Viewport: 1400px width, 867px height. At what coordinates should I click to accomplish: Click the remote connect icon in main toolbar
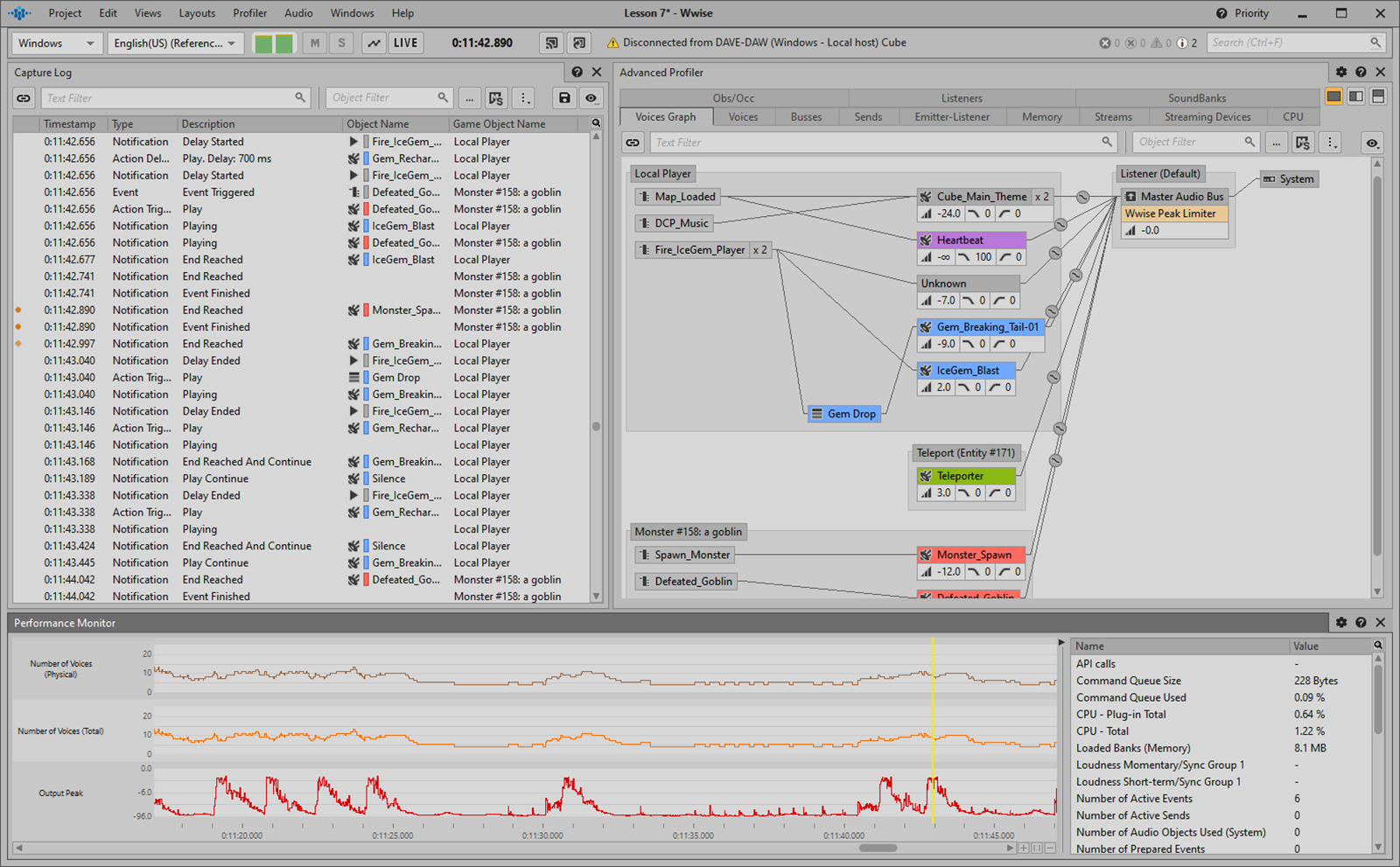551,43
